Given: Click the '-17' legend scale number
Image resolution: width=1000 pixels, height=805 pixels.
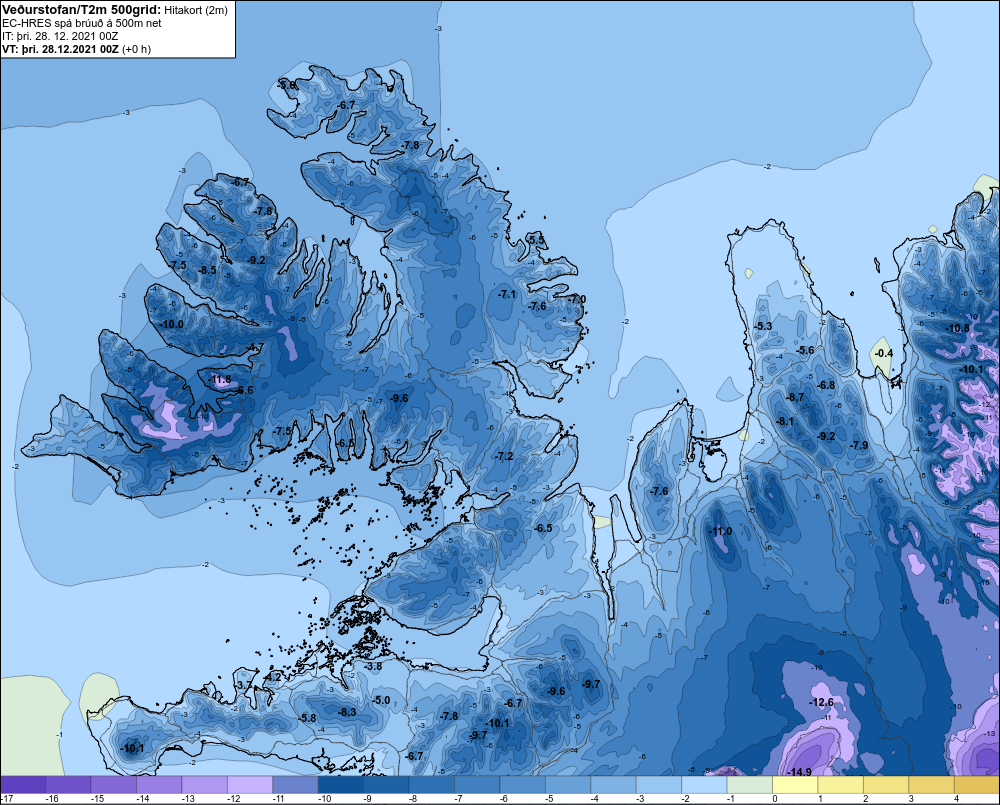Looking at the screenshot, I should 7,799.
